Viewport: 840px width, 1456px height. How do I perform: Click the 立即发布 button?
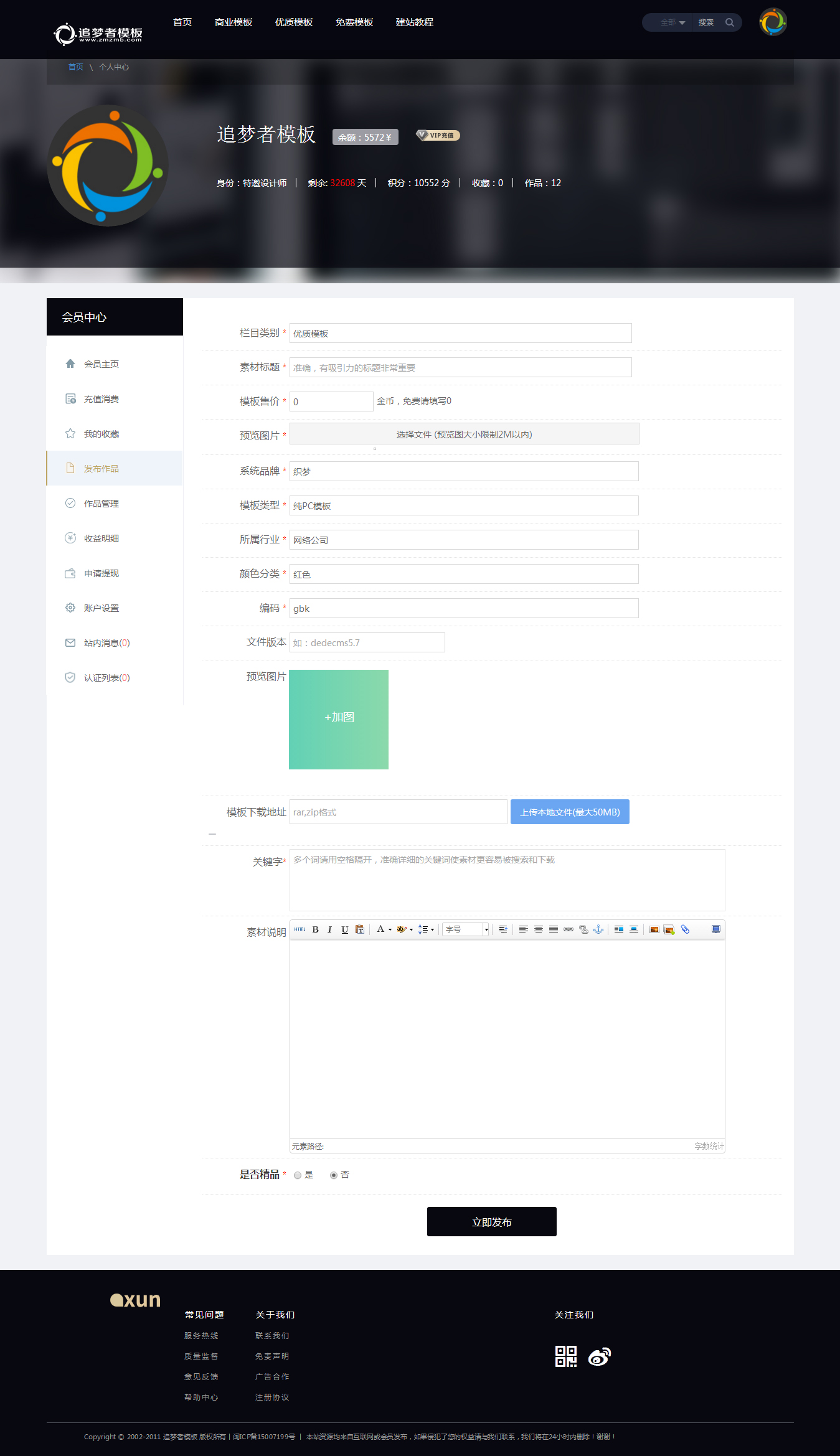click(491, 1222)
